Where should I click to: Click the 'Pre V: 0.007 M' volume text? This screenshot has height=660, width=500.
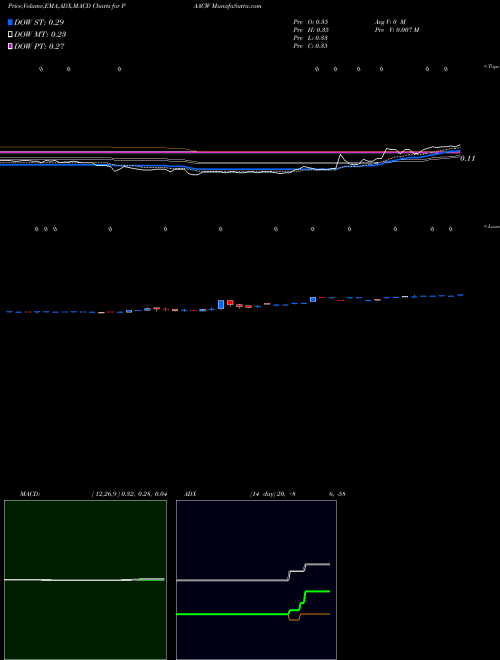[396, 30]
